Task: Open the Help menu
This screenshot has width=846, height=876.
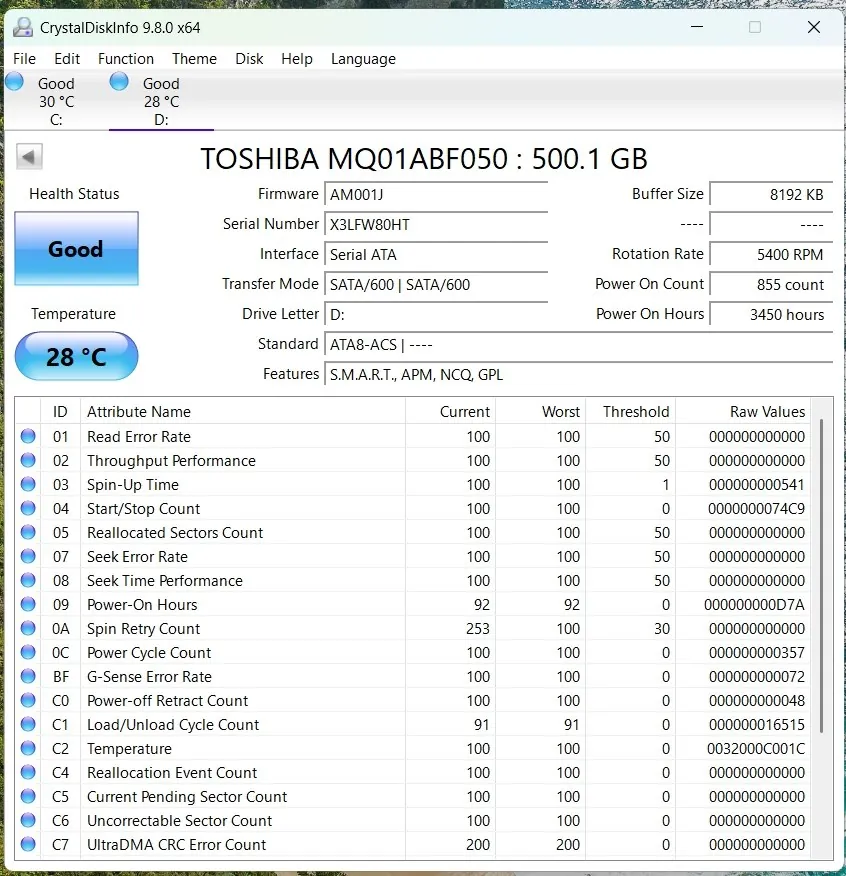Action: pyautogui.click(x=297, y=59)
